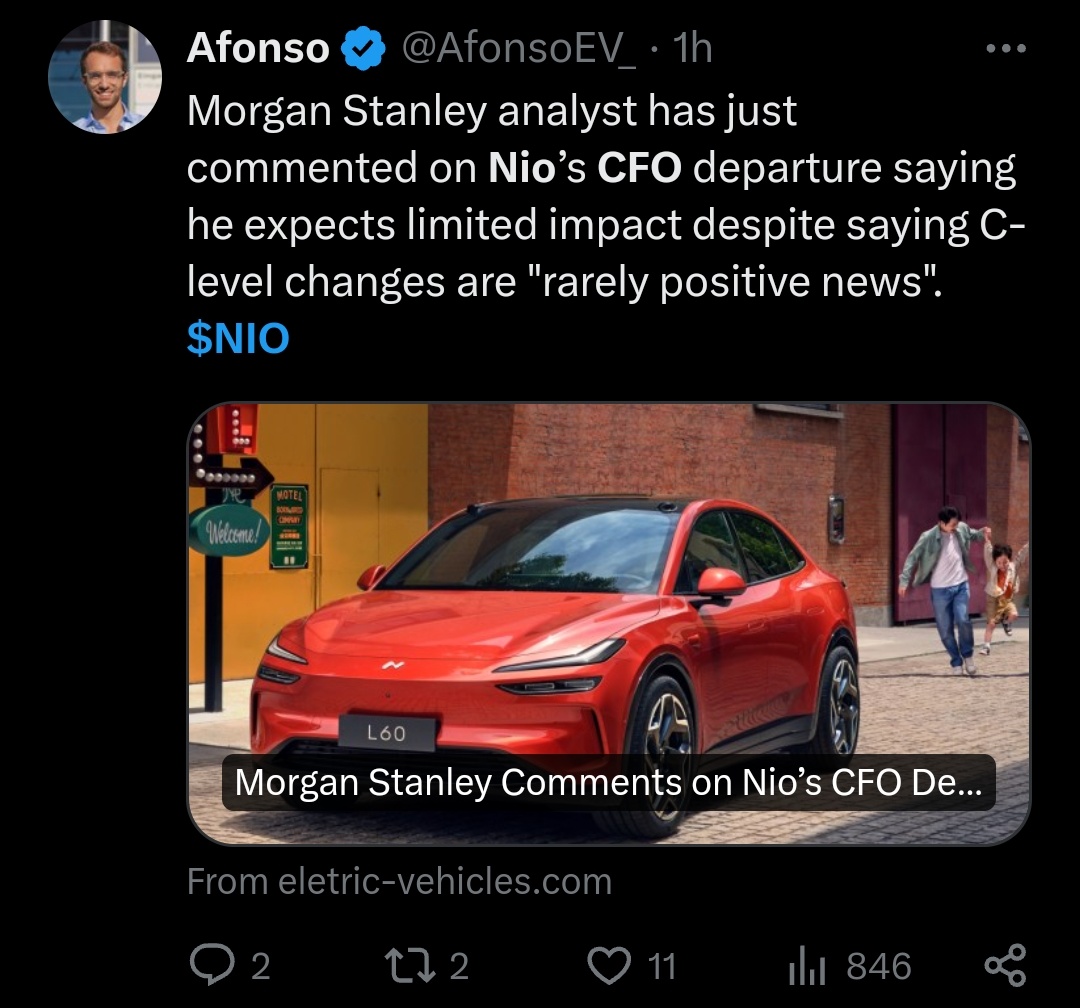Click the reply speech bubble icon

(211, 965)
